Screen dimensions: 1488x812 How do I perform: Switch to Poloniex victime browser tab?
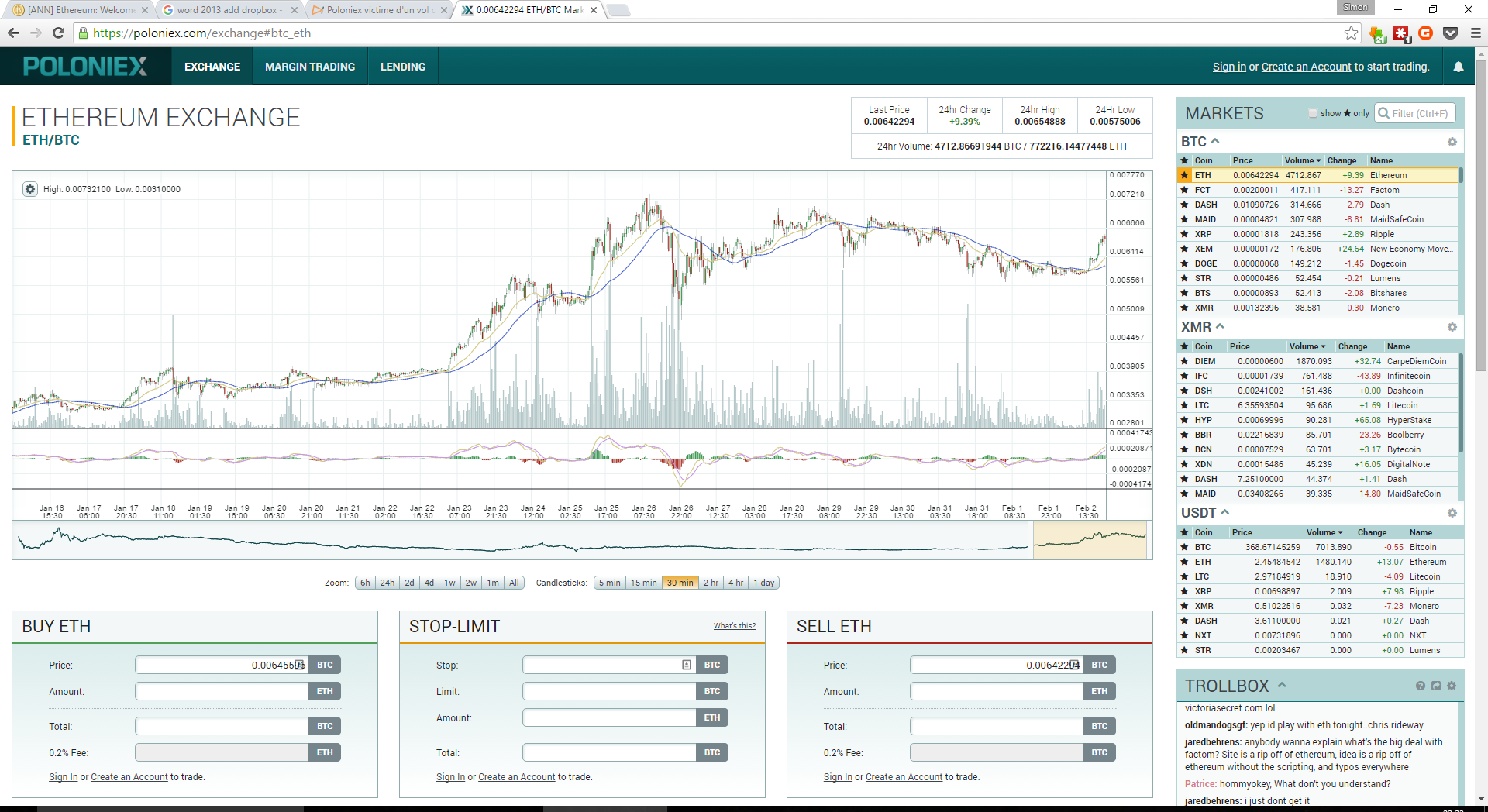pos(378,10)
